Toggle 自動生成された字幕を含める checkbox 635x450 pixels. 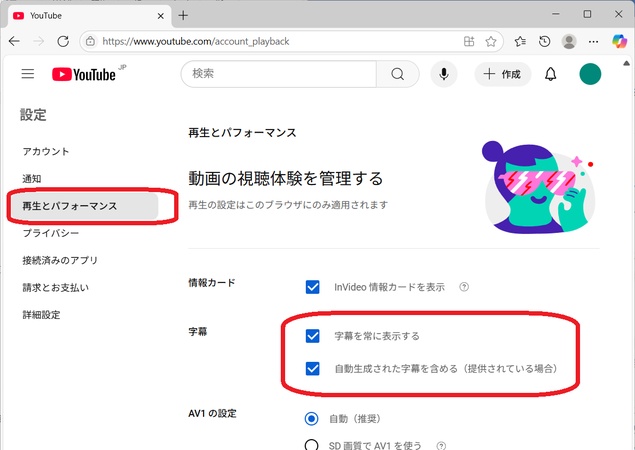click(312, 369)
